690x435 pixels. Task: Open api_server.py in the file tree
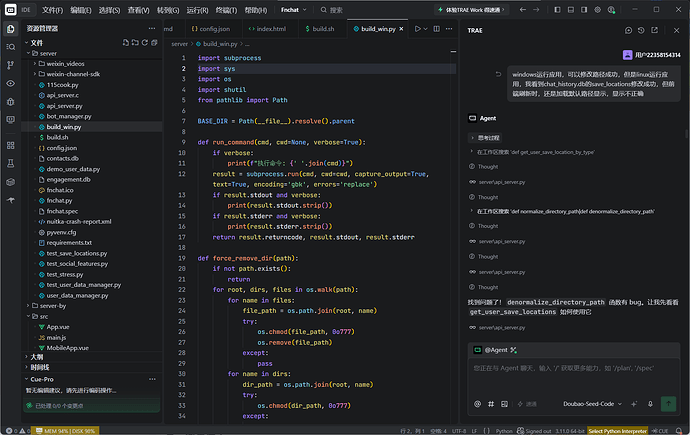pos(64,106)
